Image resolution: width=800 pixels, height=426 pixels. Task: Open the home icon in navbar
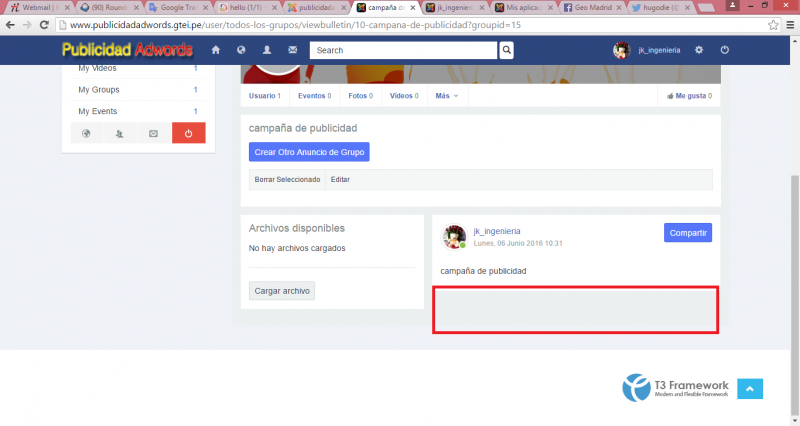pyautogui.click(x=216, y=50)
